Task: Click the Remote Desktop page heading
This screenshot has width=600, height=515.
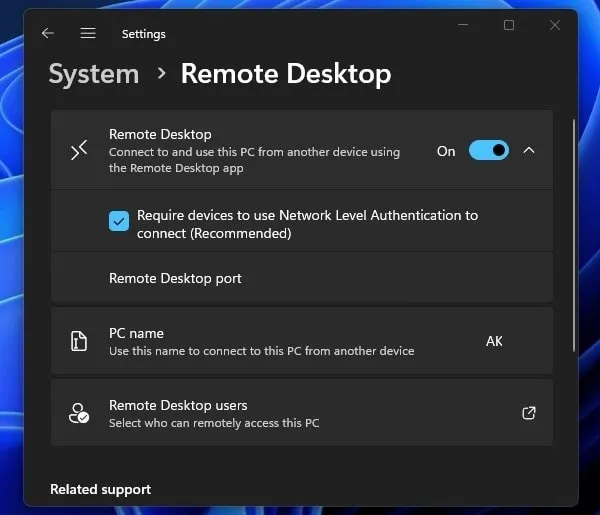Action: pos(286,74)
